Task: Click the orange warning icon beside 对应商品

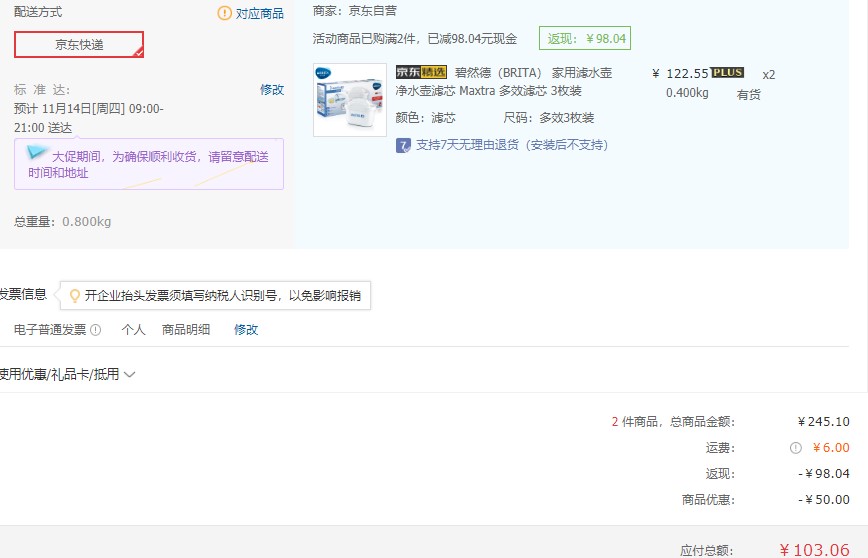Action: [224, 13]
